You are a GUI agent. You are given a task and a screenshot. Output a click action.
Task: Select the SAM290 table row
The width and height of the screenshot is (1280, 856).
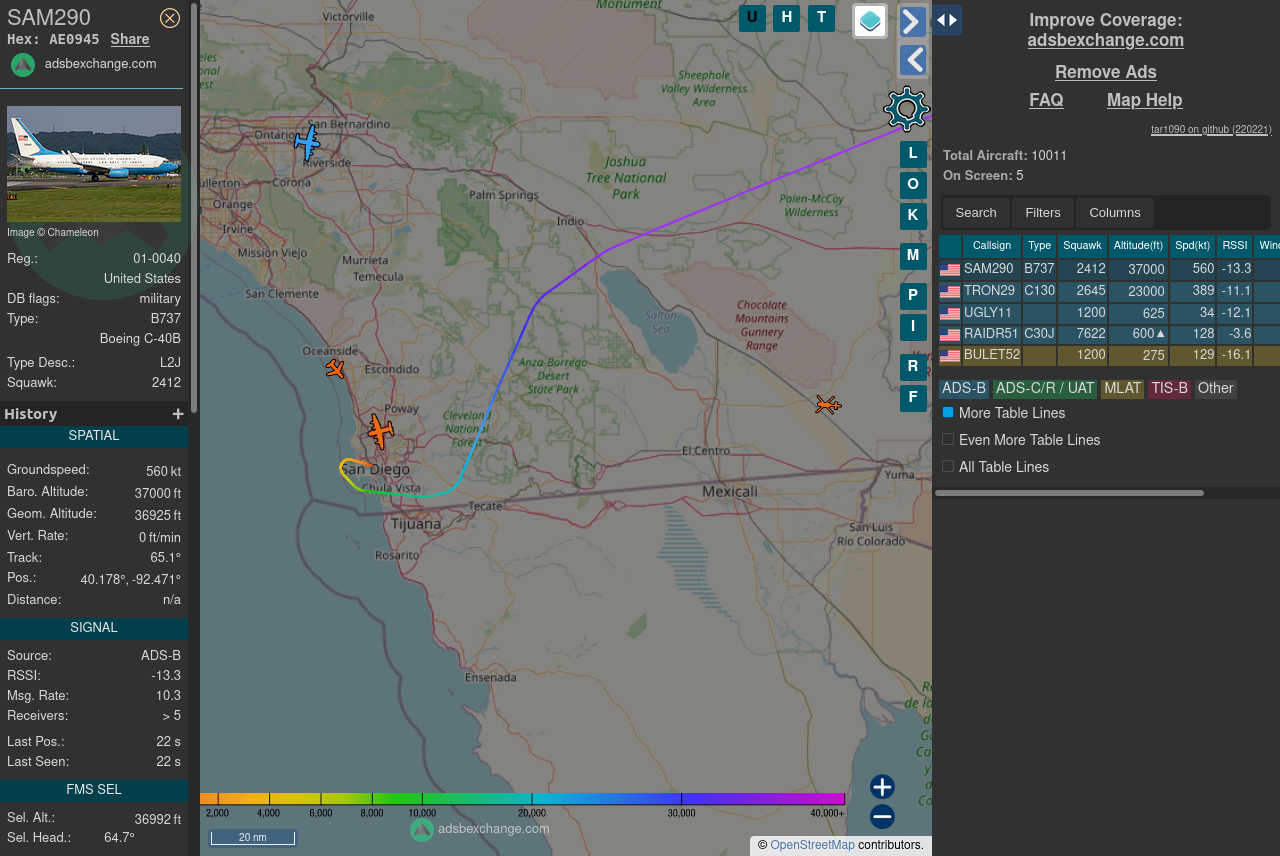pyautogui.click(x=1109, y=269)
